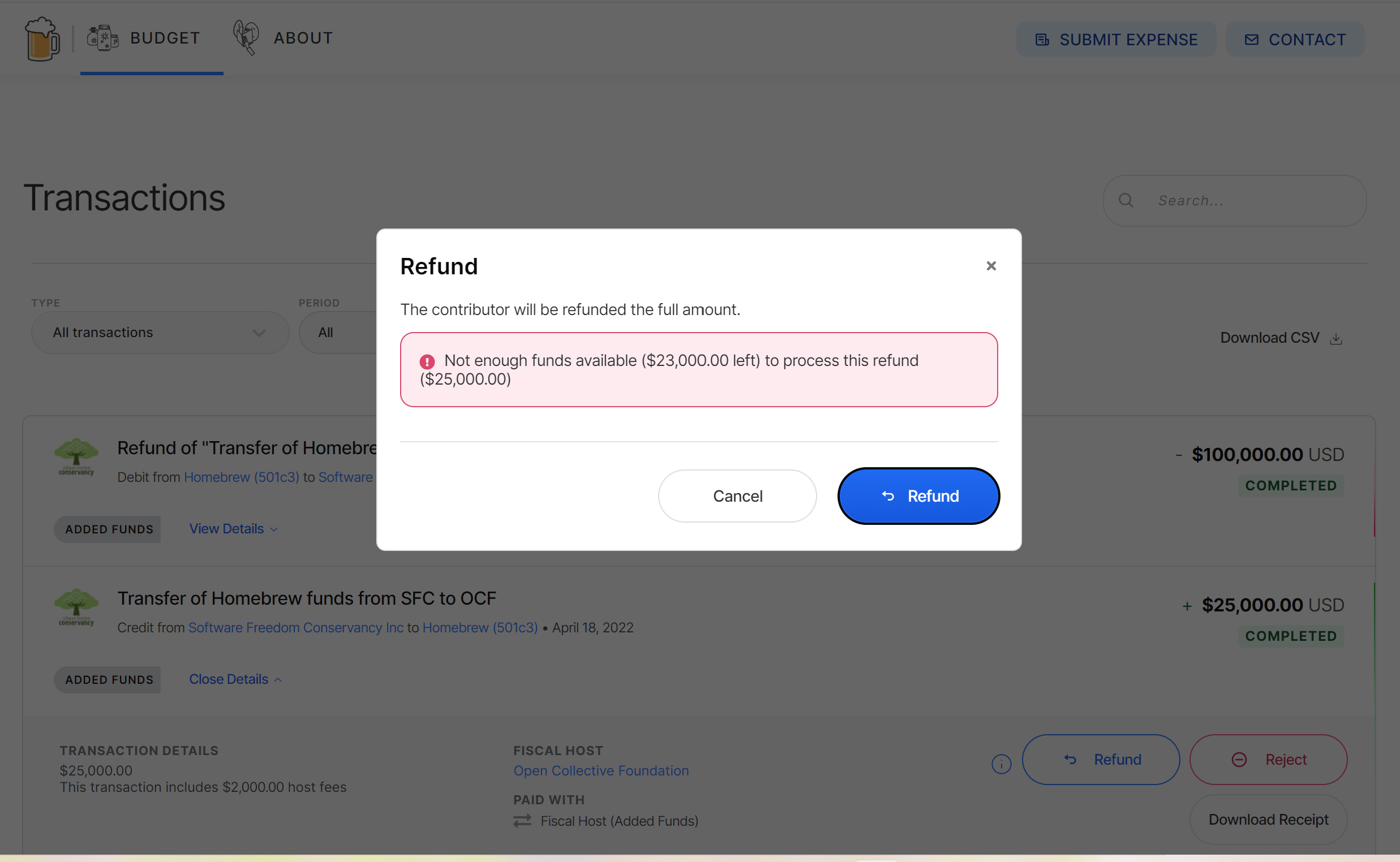Click Software Freedom Conservancy tree avatar on refund row
1400x862 pixels.
click(x=76, y=456)
